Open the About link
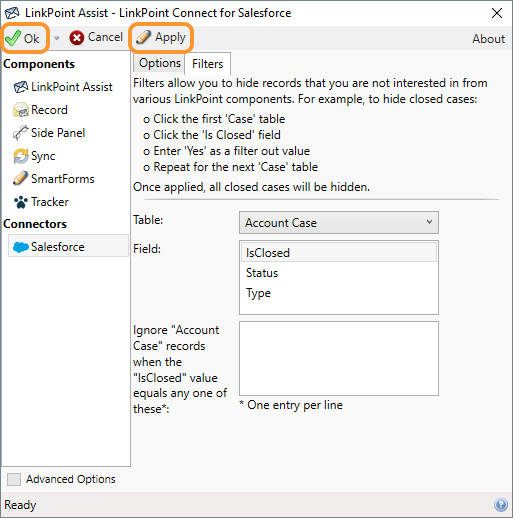Screen dimensions: 513x518 pos(488,39)
